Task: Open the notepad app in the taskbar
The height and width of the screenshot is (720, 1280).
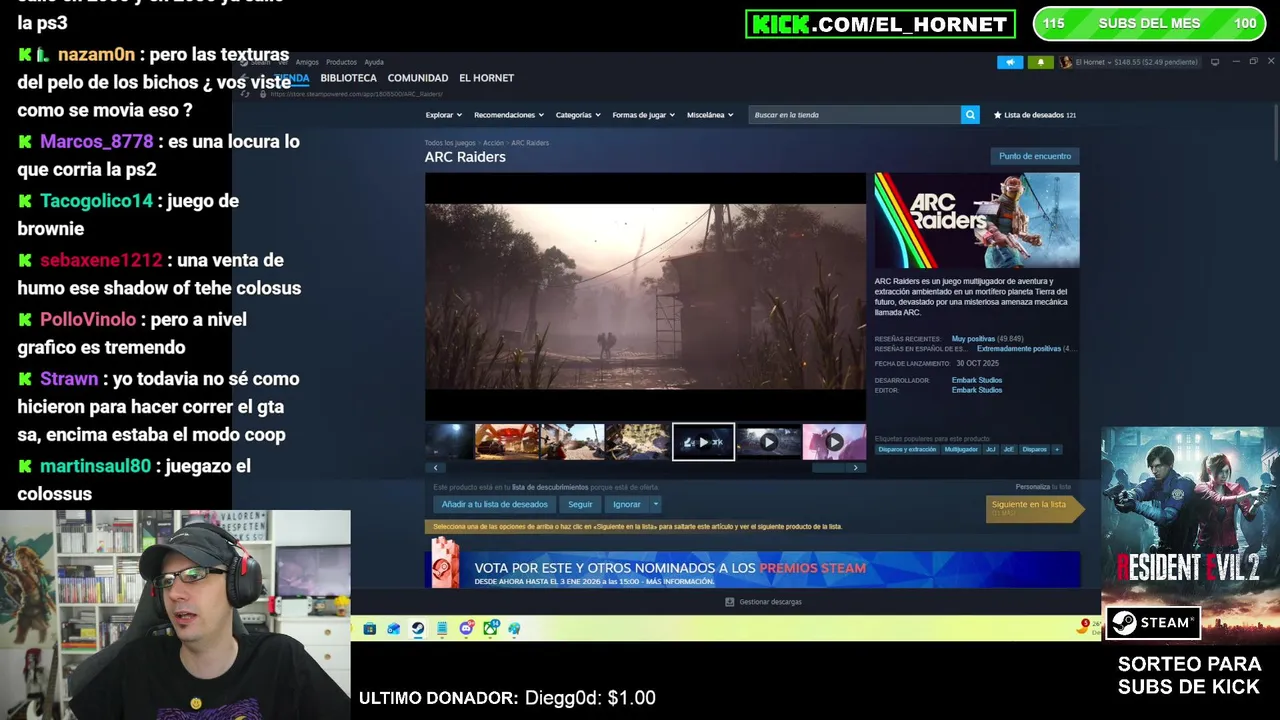Action: 442,629
